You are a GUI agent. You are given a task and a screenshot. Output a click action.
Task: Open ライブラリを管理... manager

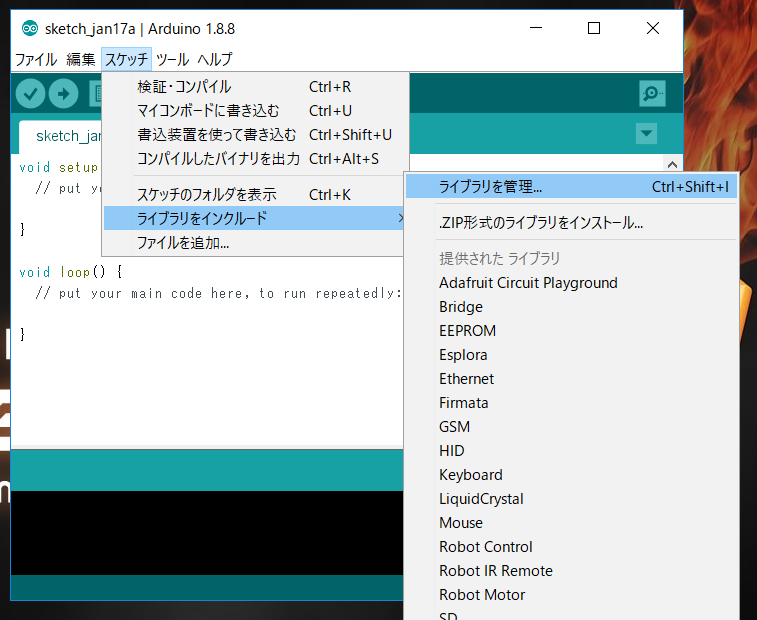click(x=571, y=186)
